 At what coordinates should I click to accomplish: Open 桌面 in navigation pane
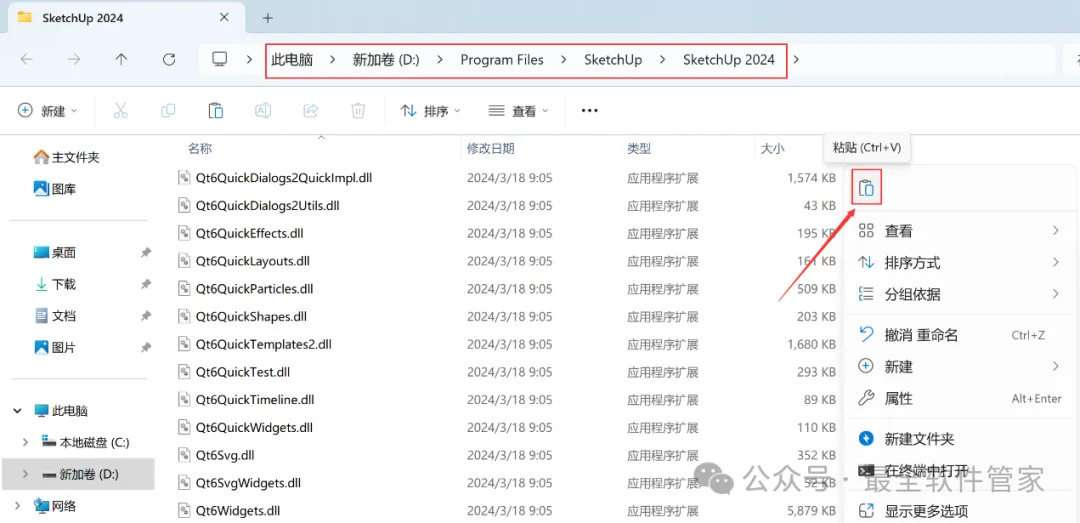click(55, 253)
